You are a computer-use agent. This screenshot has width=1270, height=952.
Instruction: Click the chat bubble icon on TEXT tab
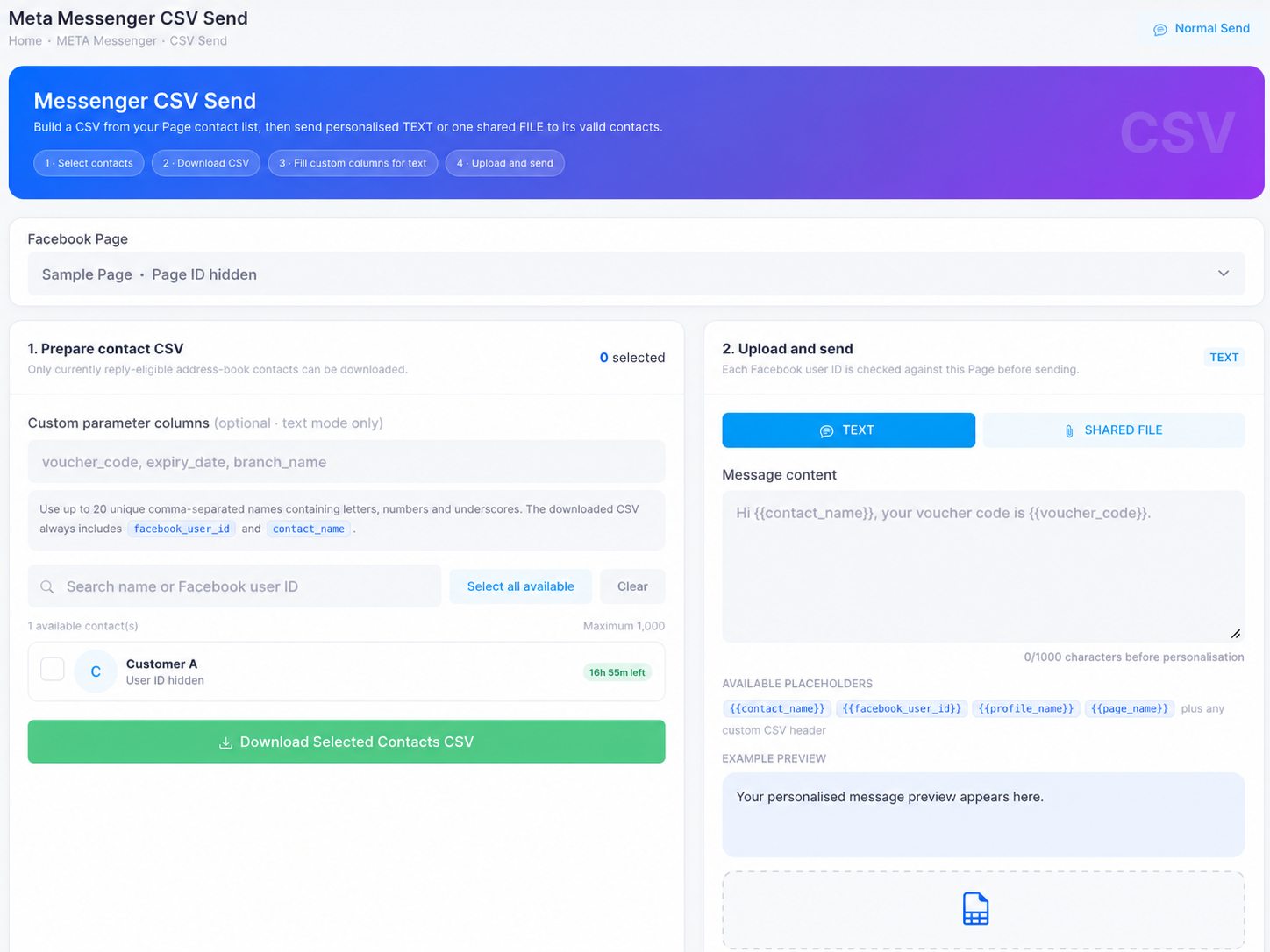(826, 430)
